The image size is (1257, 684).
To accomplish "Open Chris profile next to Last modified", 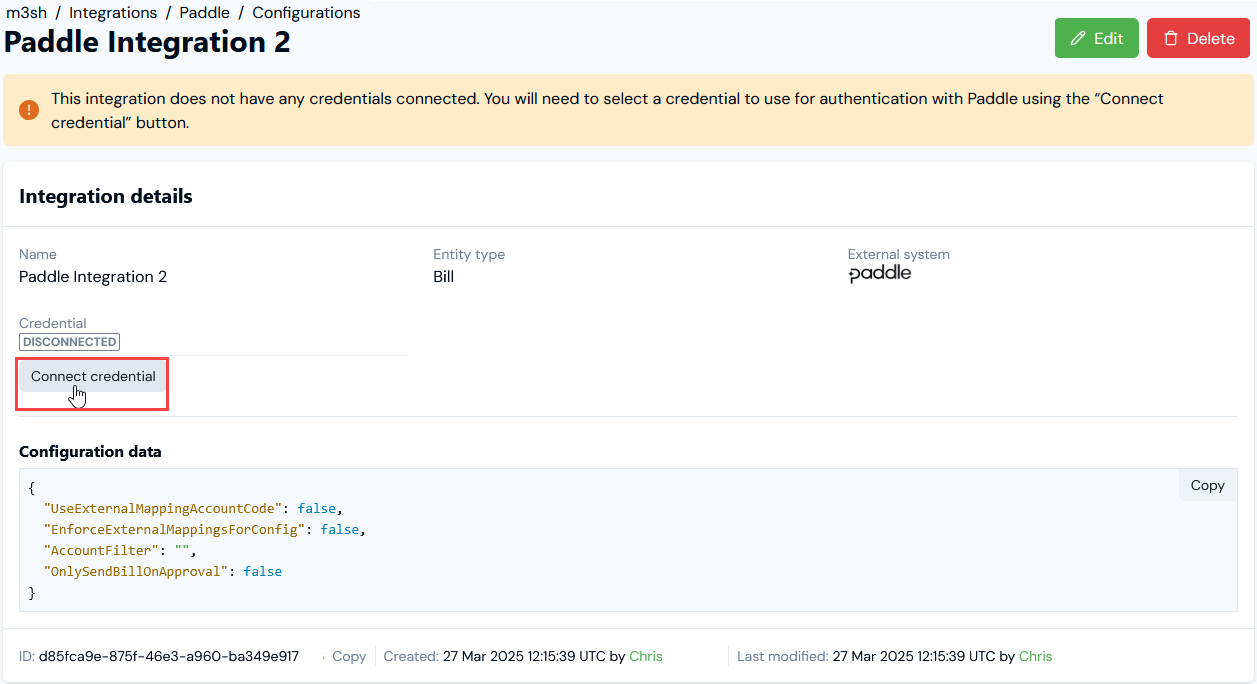I will coord(1036,657).
